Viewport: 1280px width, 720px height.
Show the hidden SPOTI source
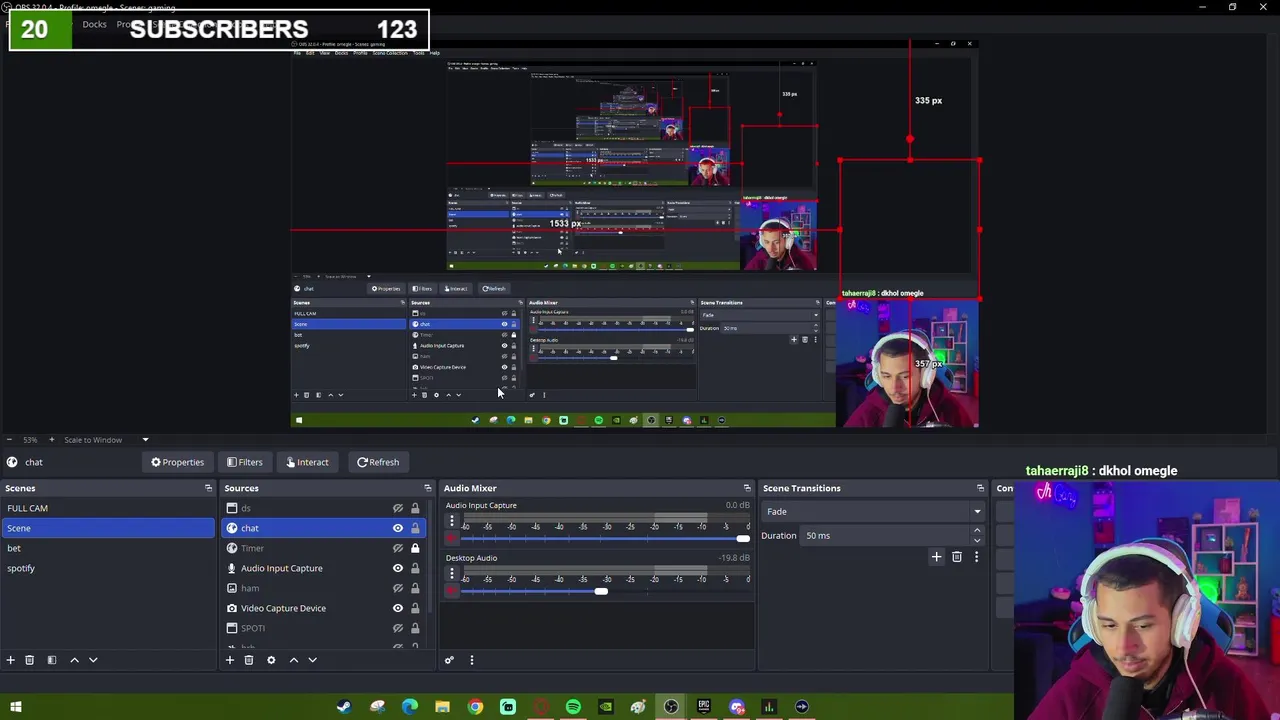(398, 628)
